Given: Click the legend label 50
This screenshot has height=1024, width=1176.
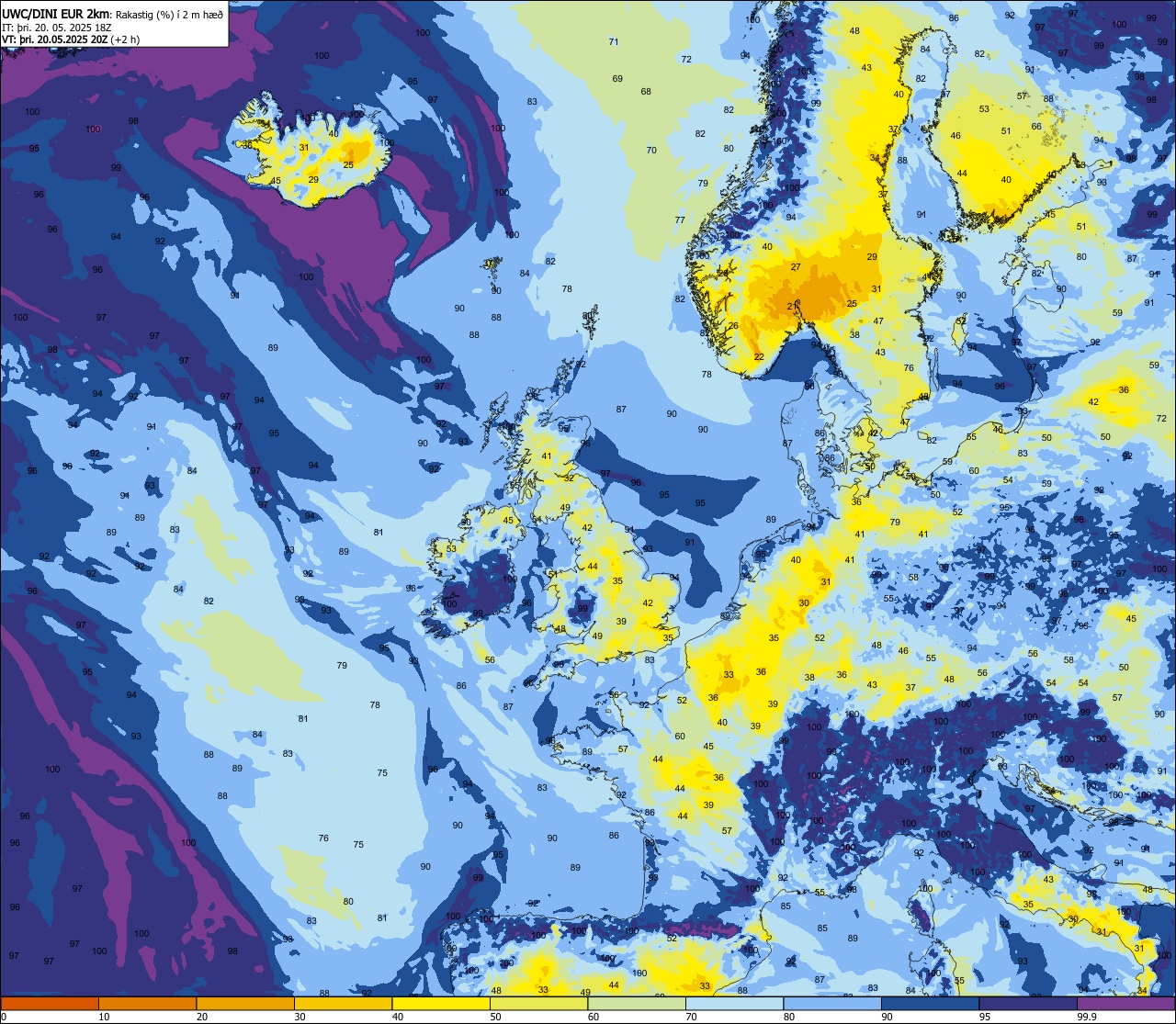Looking at the screenshot, I should (x=495, y=1017).
